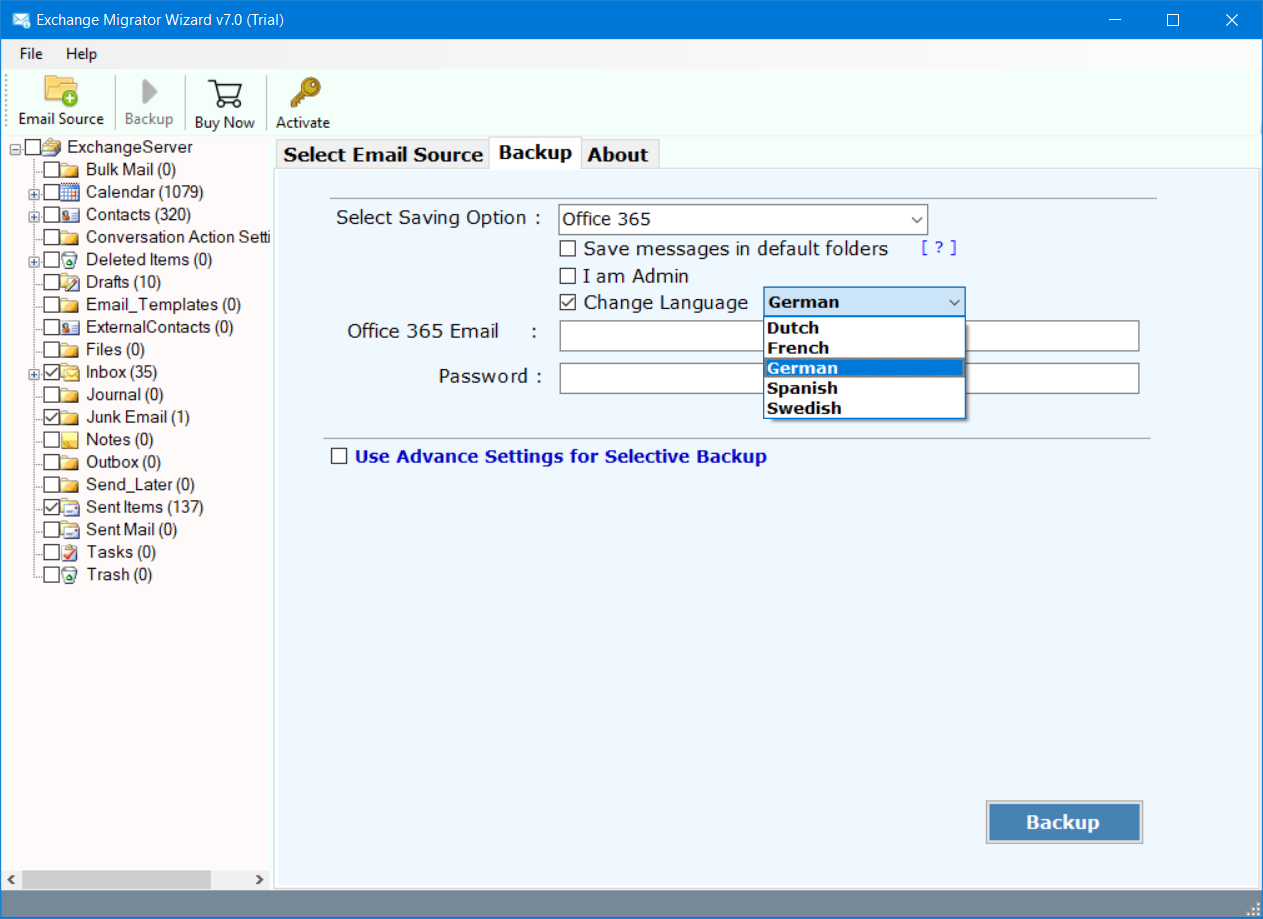
Task: Expand the Contacts tree node
Action: (x=34, y=216)
